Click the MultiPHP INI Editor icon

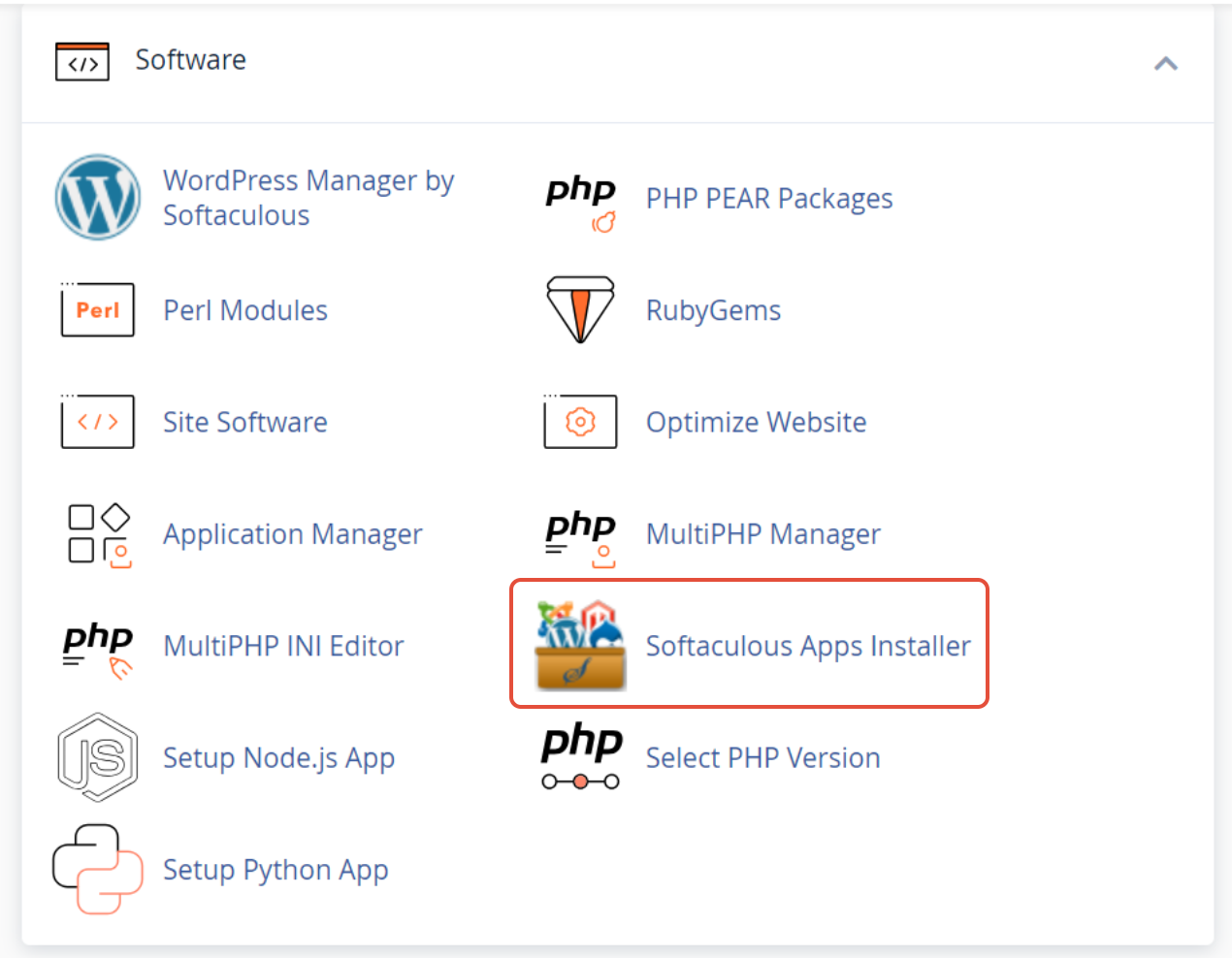[x=97, y=649]
